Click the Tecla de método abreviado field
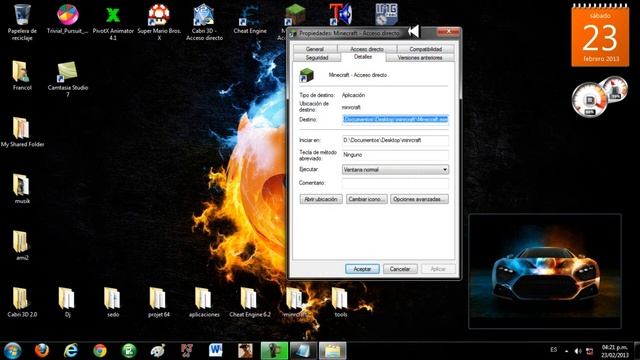 coord(395,155)
